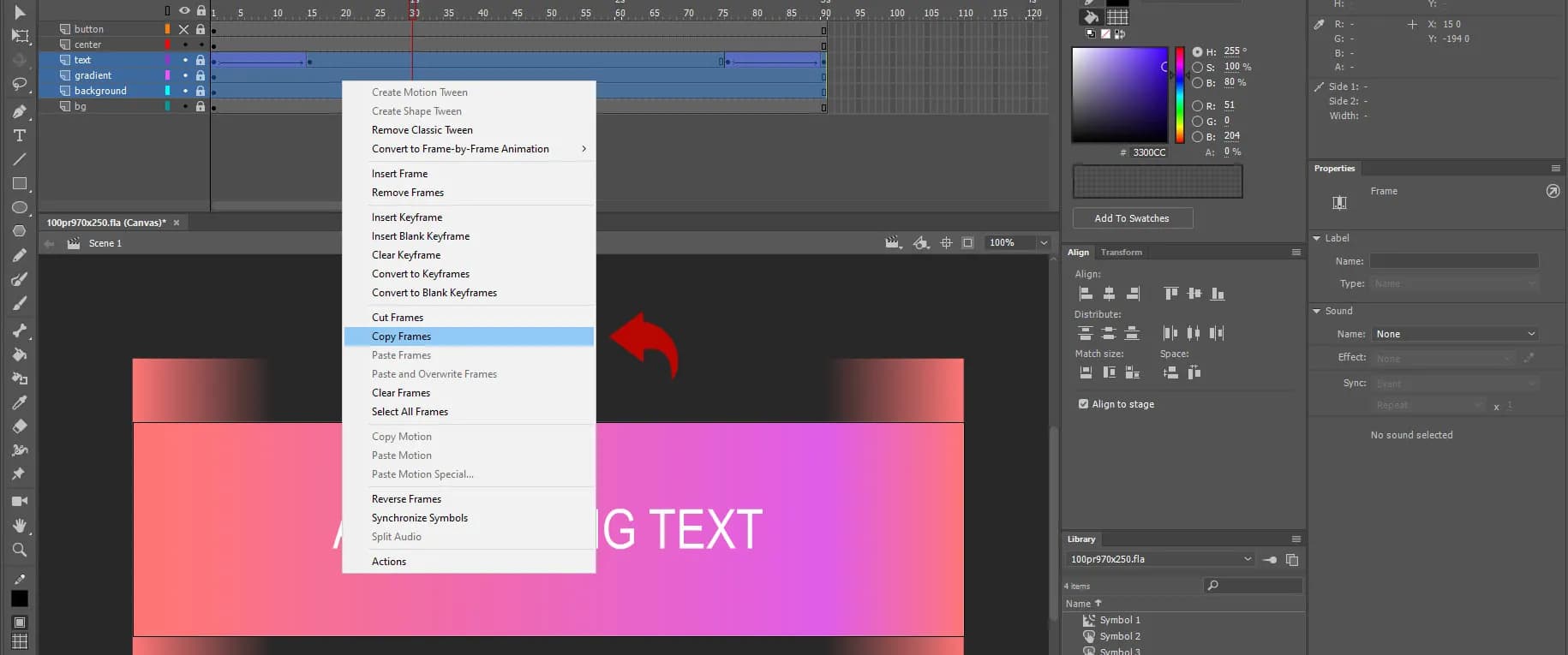The image size is (1568, 655).
Task: Click space evenly vertically icon
Action: coord(1170,372)
